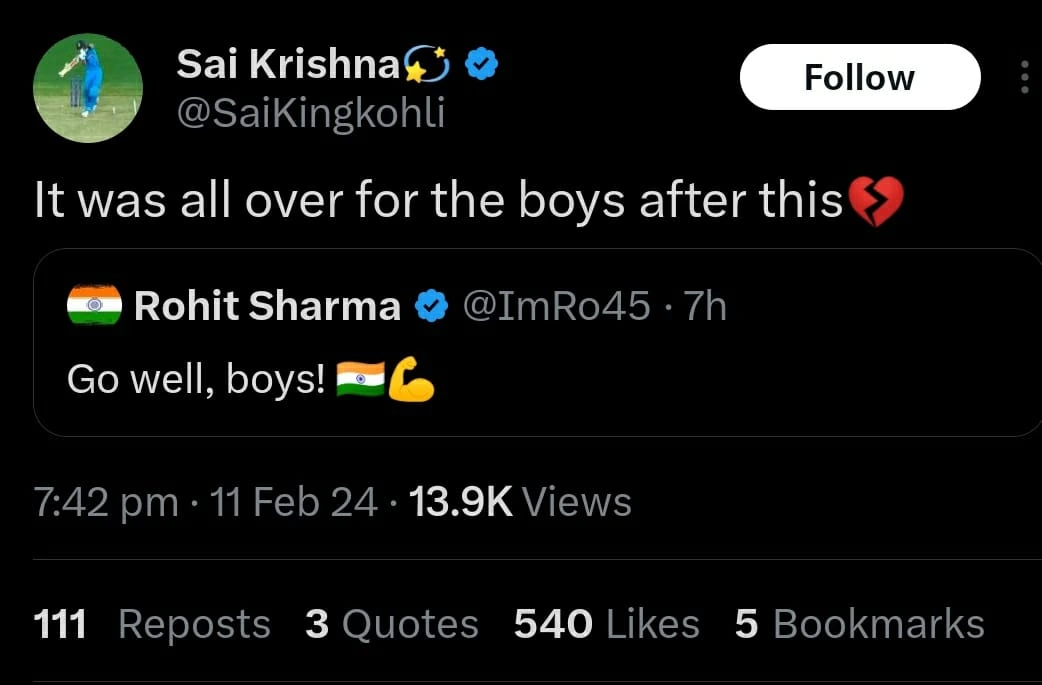Open Rohit Sharma's name in quoted tweet
Screen dimensions: 1042x685
pos(267,306)
